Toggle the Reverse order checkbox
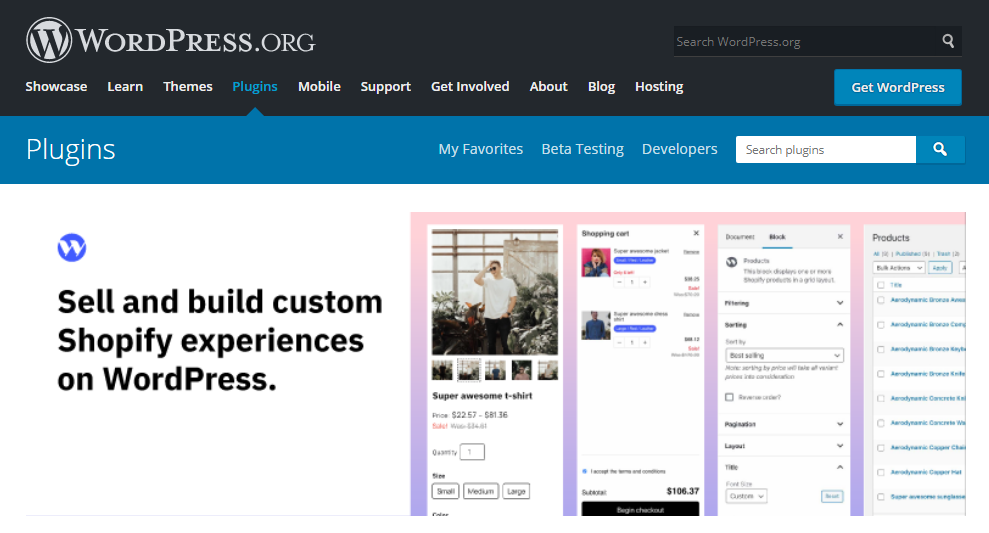Viewport: 989px width, 533px height. click(729, 397)
